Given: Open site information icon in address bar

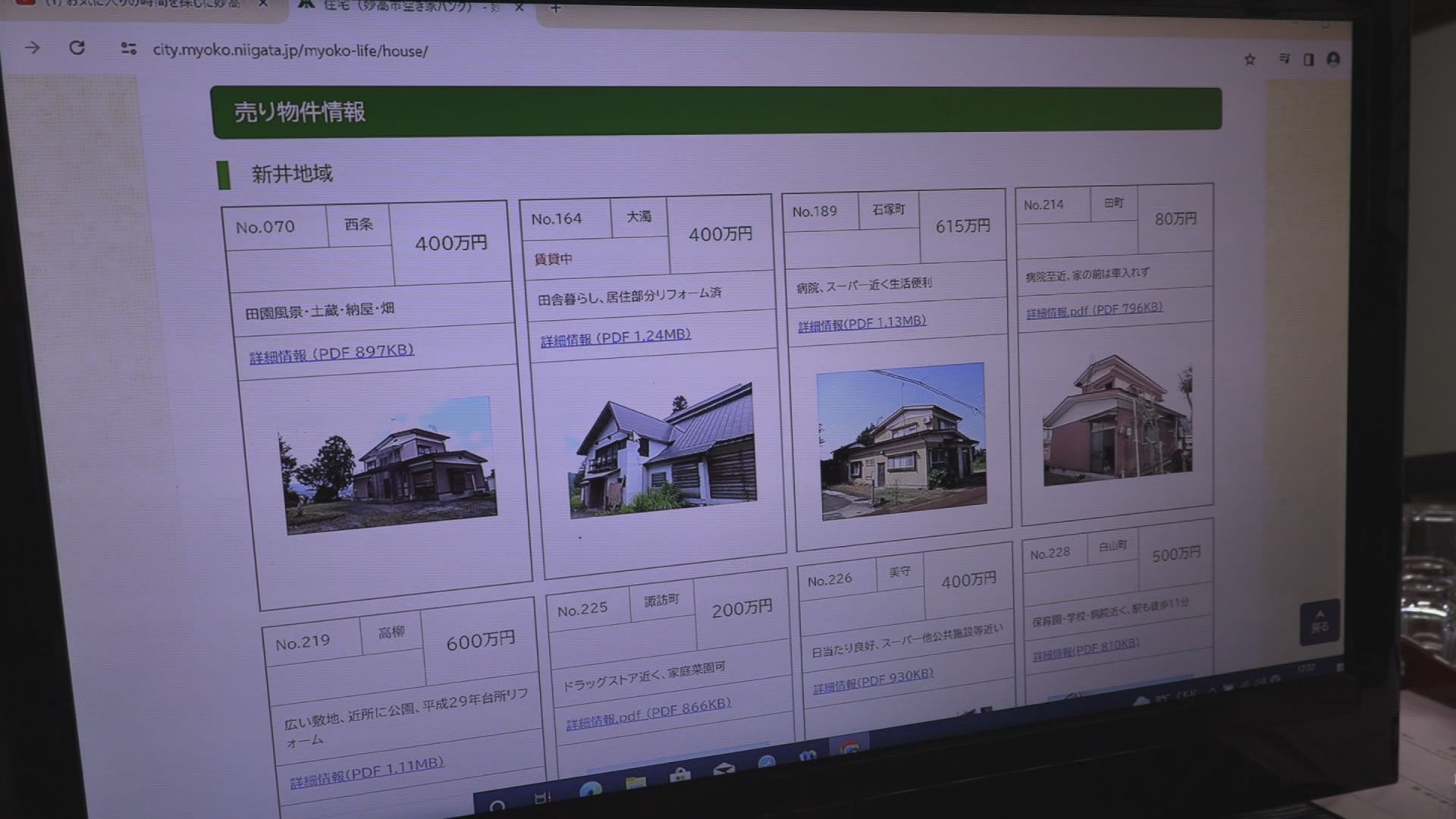Looking at the screenshot, I should pyautogui.click(x=129, y=49).
